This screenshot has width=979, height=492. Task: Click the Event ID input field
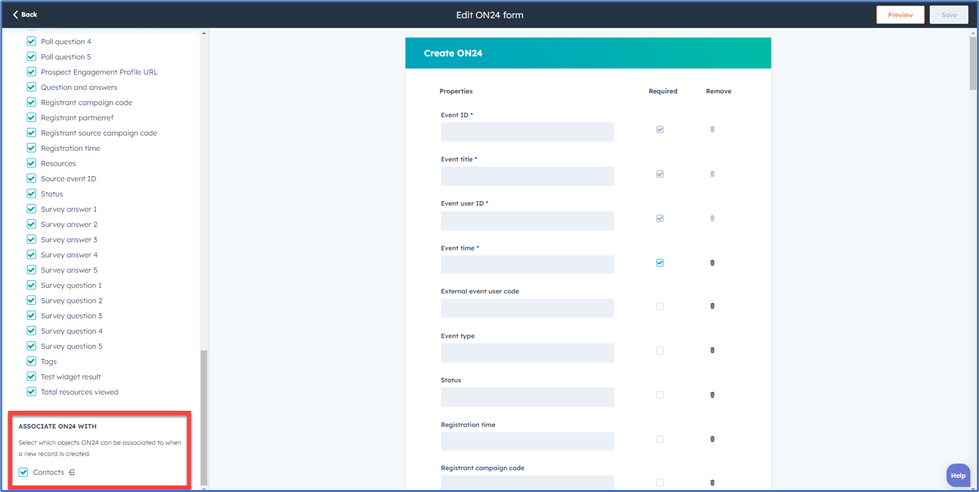527,132
